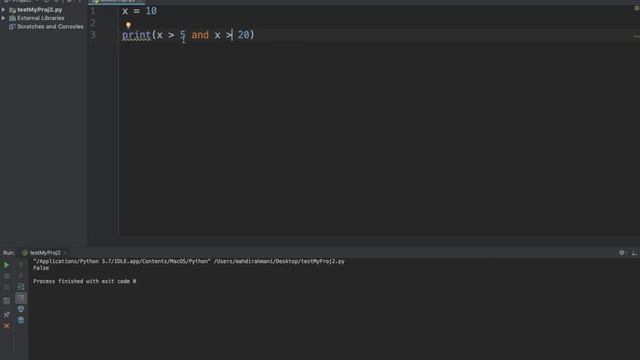The image size is (640, 360).
Task: Select External Libraries in project tree
Action: [x=40, y=18]
